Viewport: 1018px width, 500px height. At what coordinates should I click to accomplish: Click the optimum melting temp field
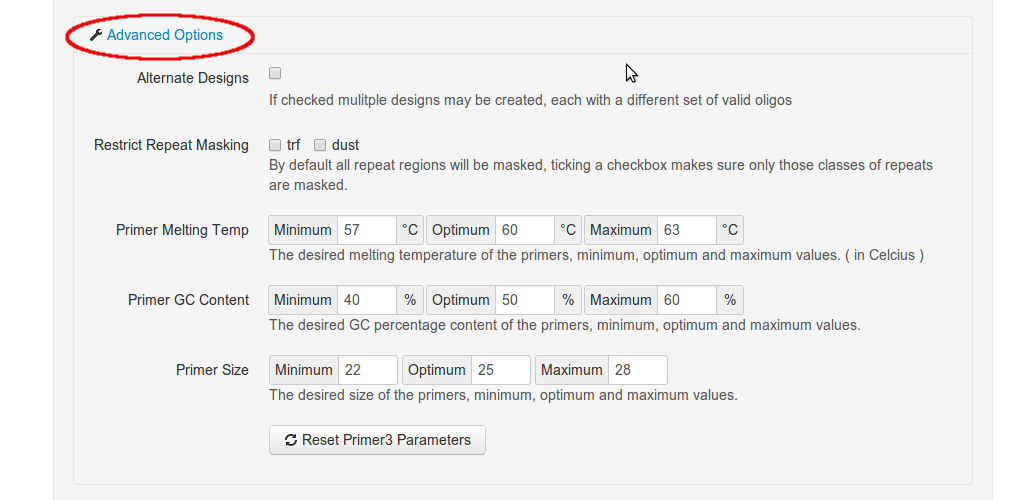[524, 230]
